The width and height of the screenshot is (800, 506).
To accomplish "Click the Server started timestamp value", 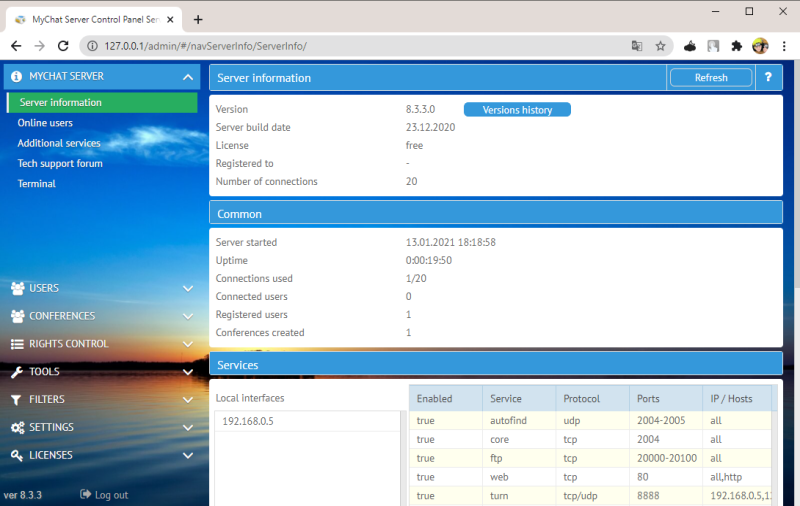I will [x=451, y=242].
